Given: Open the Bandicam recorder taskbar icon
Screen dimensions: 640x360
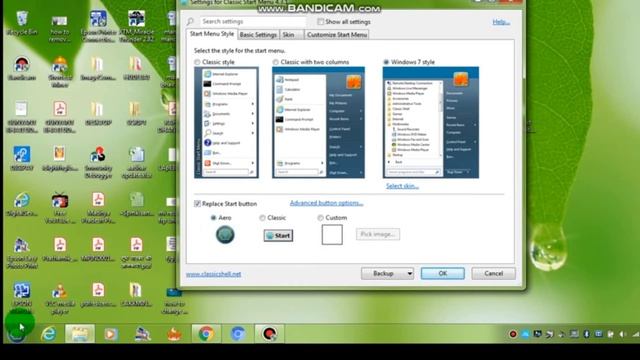Looking at the screenshot, I should (x=269, y=333).
